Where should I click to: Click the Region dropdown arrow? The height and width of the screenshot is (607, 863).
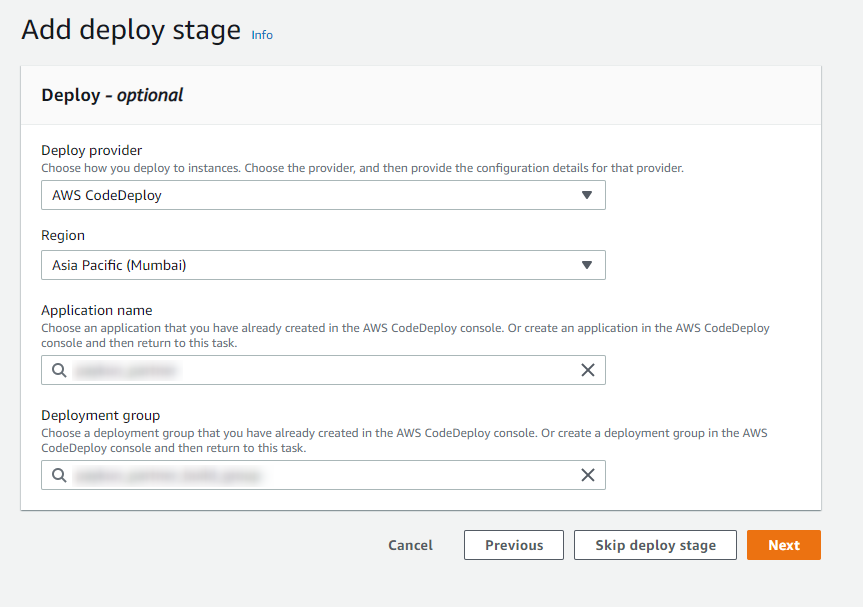click(x=587, y=265)
